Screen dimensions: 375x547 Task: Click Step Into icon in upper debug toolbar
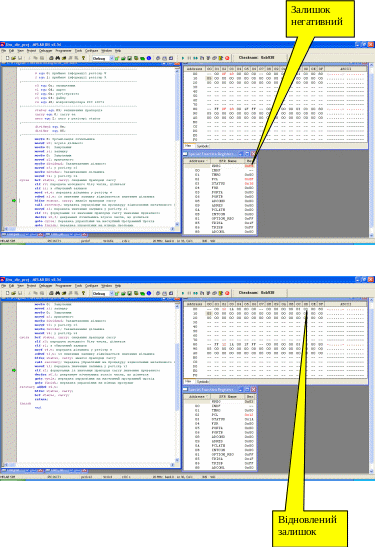tap(202, 58)
